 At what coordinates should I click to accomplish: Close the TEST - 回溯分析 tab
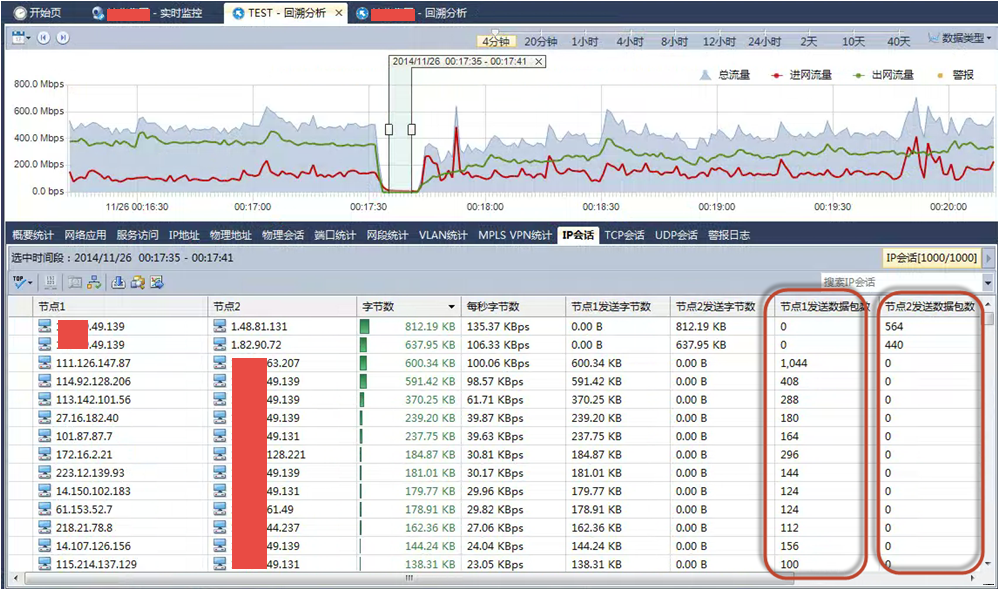(338, 13)
